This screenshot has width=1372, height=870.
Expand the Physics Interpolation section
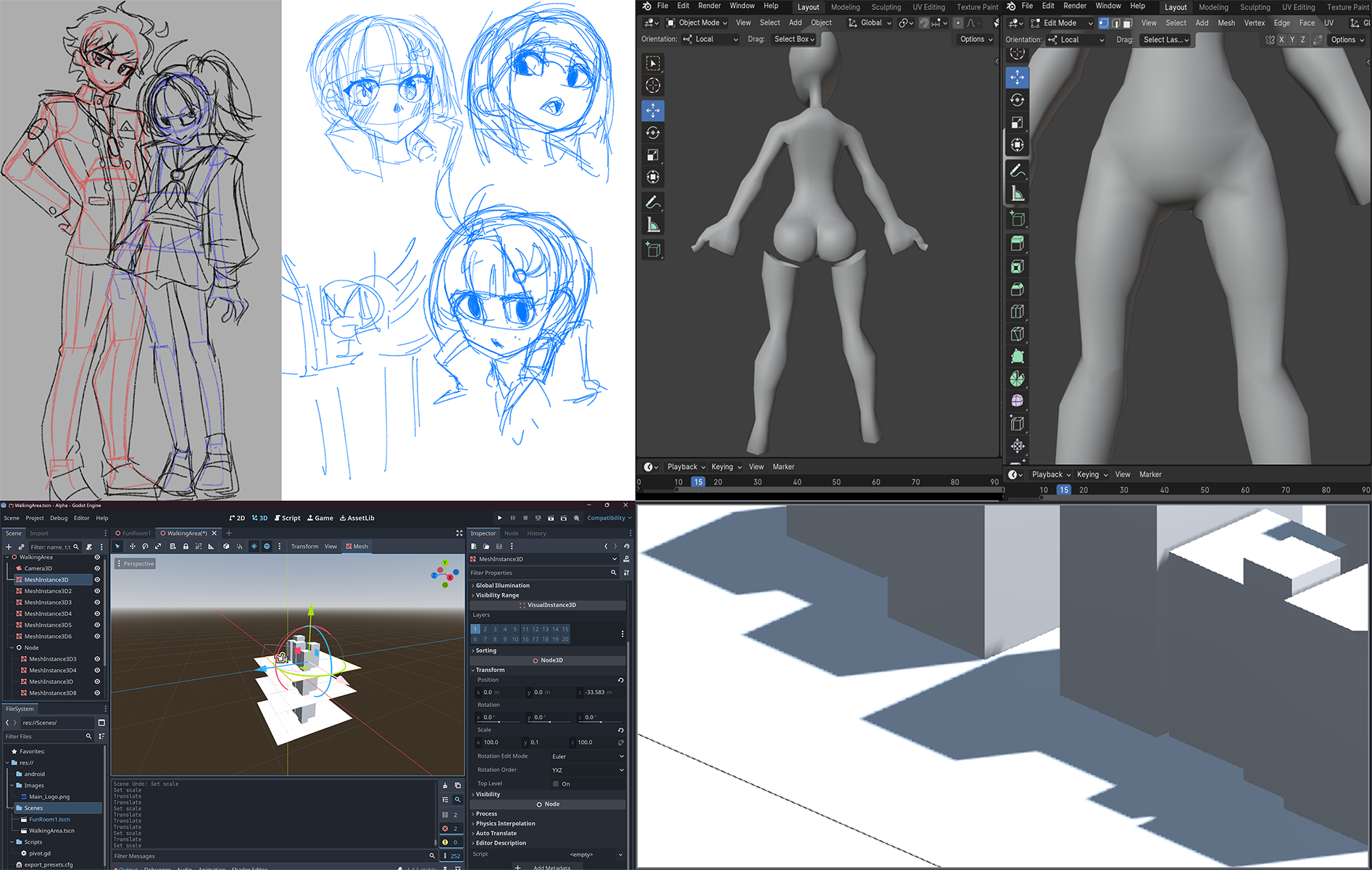coord(505,824)
